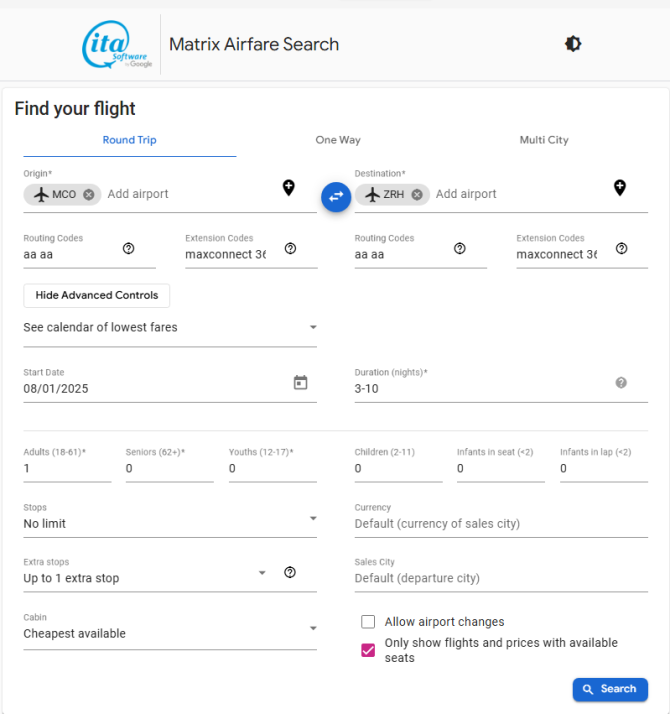Open Start Date calendar picker
The width and height of the screenshot is (670, 714).
[300, 382]
